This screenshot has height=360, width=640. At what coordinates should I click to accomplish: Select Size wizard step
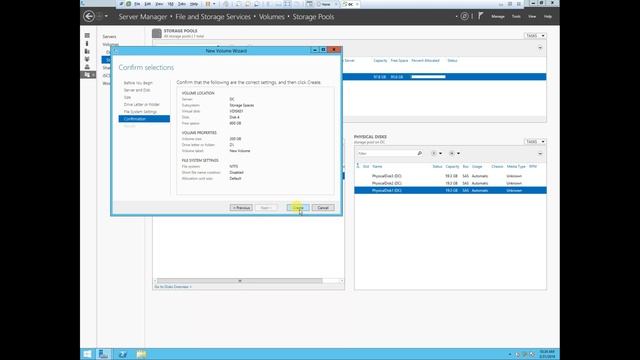pyautogui.click(x=127, y=98)
